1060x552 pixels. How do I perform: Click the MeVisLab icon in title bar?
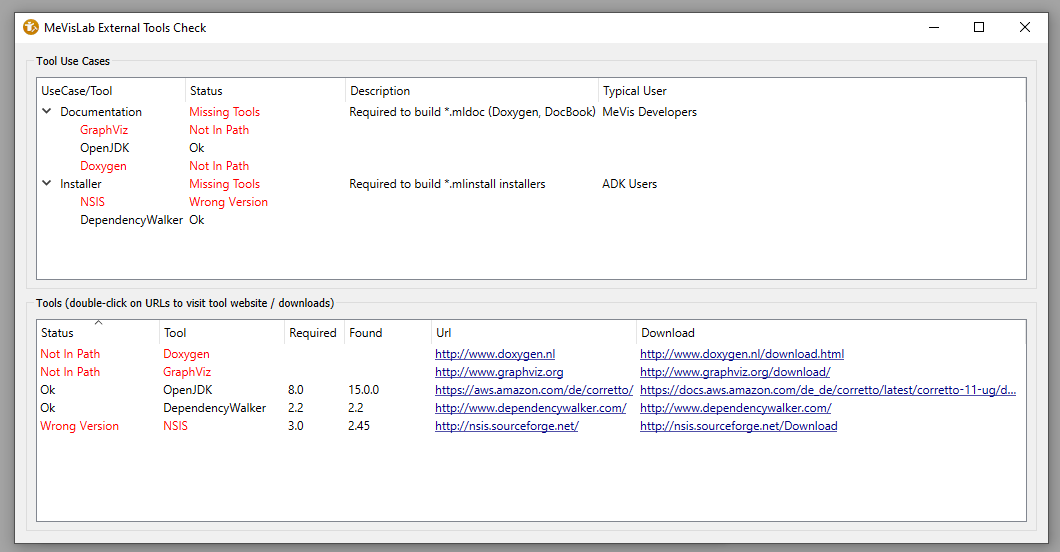point(31,28)
